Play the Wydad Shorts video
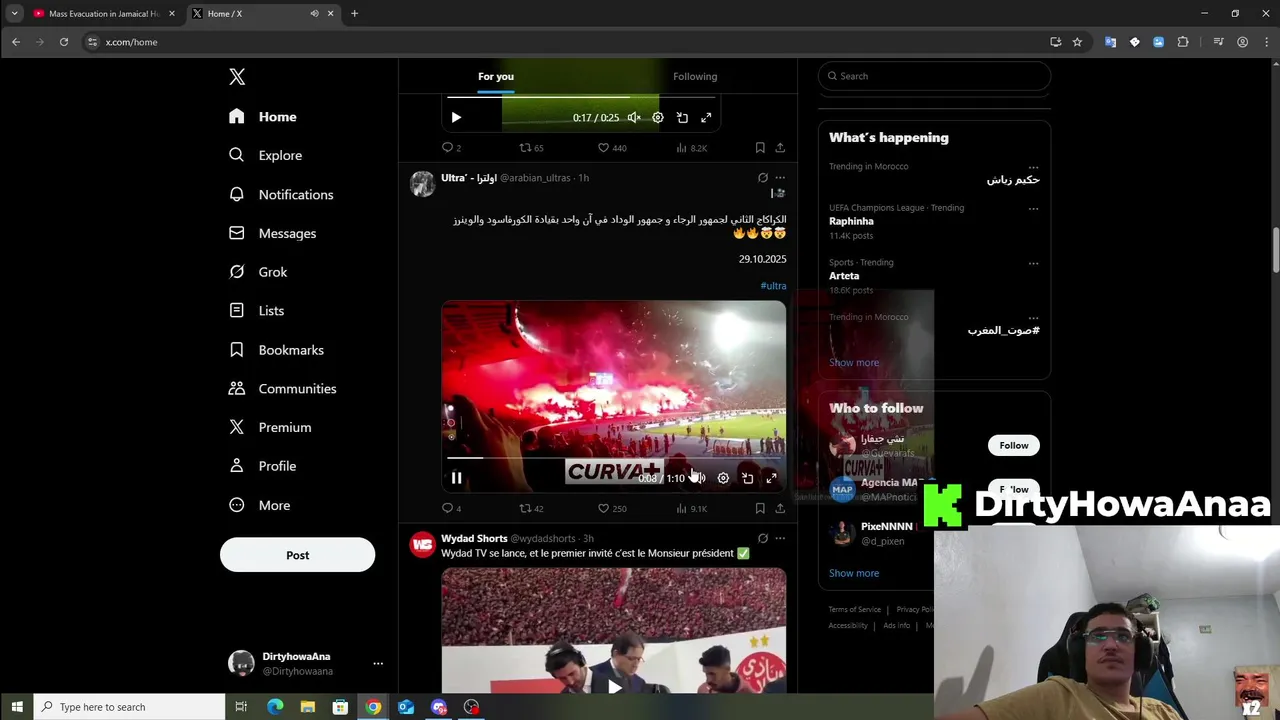This screenshot has height=720, width=1280. (614, 686)
